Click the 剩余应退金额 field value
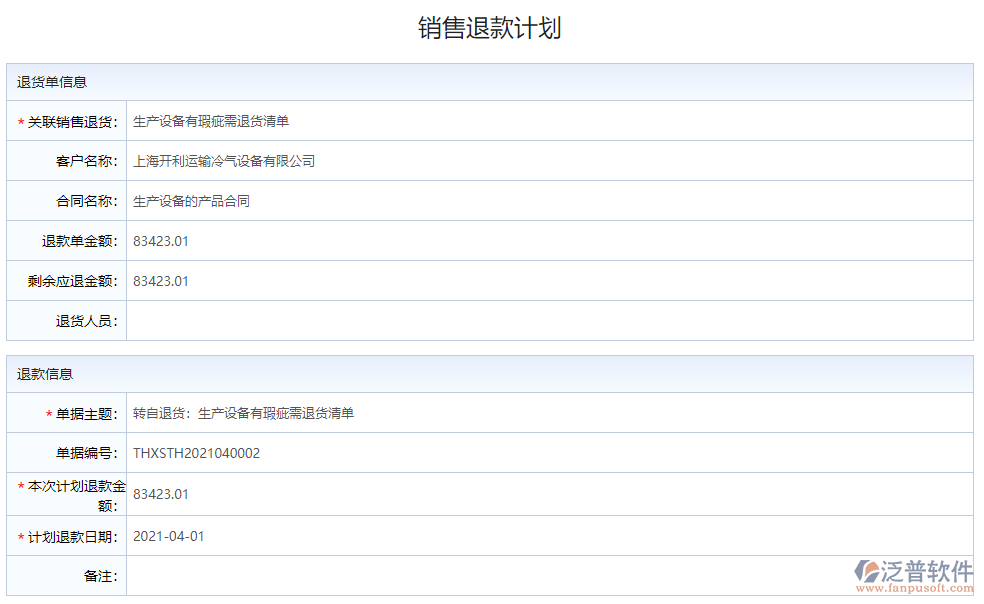The width and height of the screenshot is (984, 604). [x=159, y=281]
